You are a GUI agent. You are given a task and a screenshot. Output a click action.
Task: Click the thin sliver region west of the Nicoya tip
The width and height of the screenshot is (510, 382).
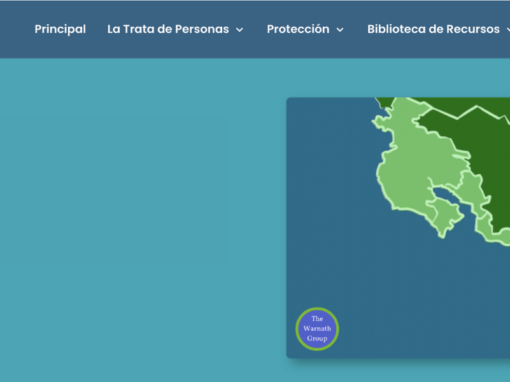pos(431,210)
